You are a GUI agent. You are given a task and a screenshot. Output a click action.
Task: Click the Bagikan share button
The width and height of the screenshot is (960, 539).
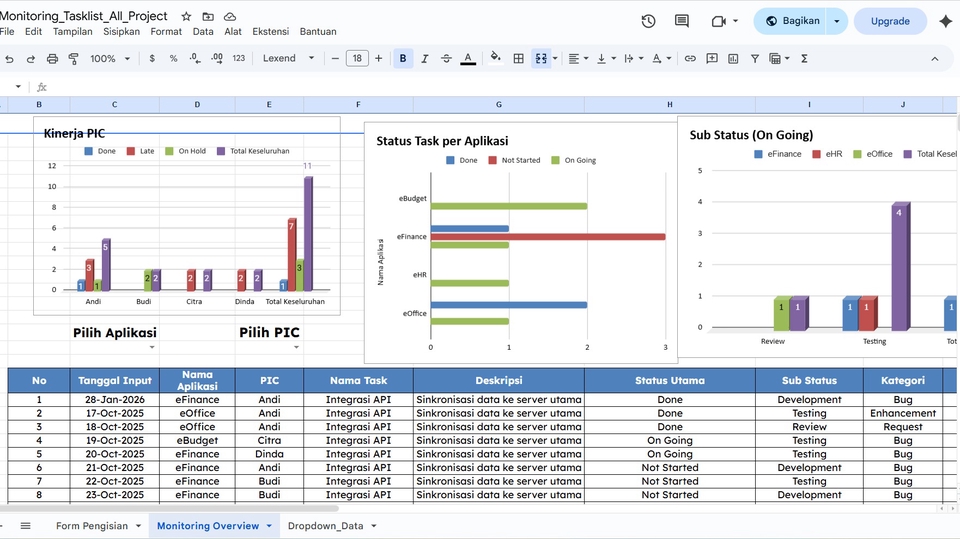[792, 21]
